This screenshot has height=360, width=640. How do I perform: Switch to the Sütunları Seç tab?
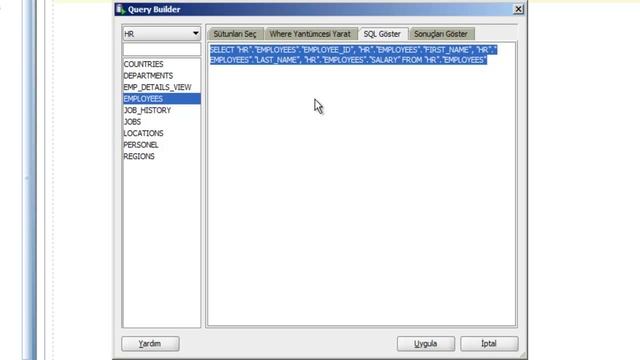click(235, 34)
